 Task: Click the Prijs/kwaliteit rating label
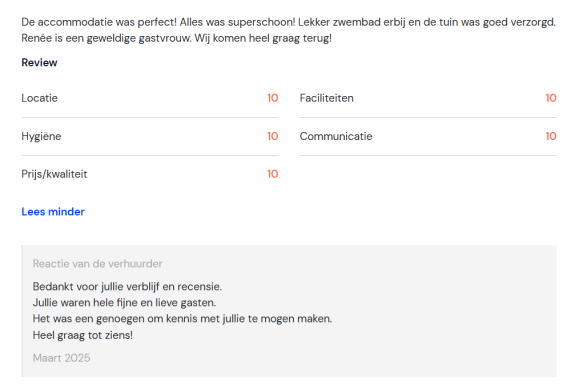coord(54,174)
